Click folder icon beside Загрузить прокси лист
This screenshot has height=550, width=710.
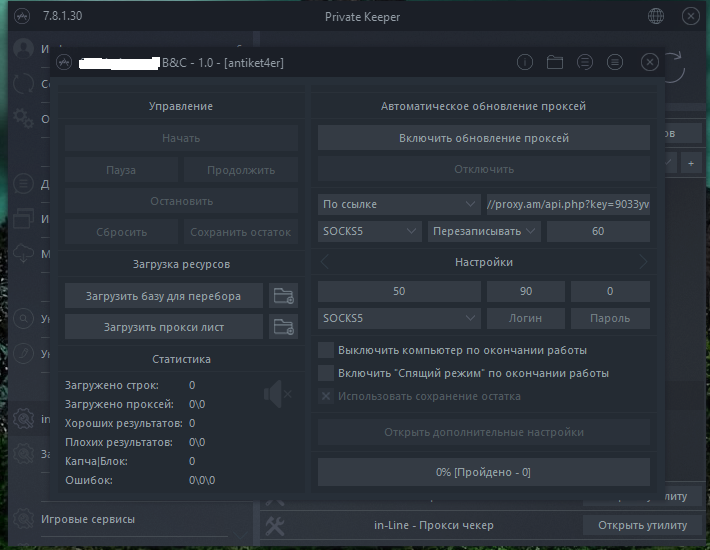coord(285,327)
